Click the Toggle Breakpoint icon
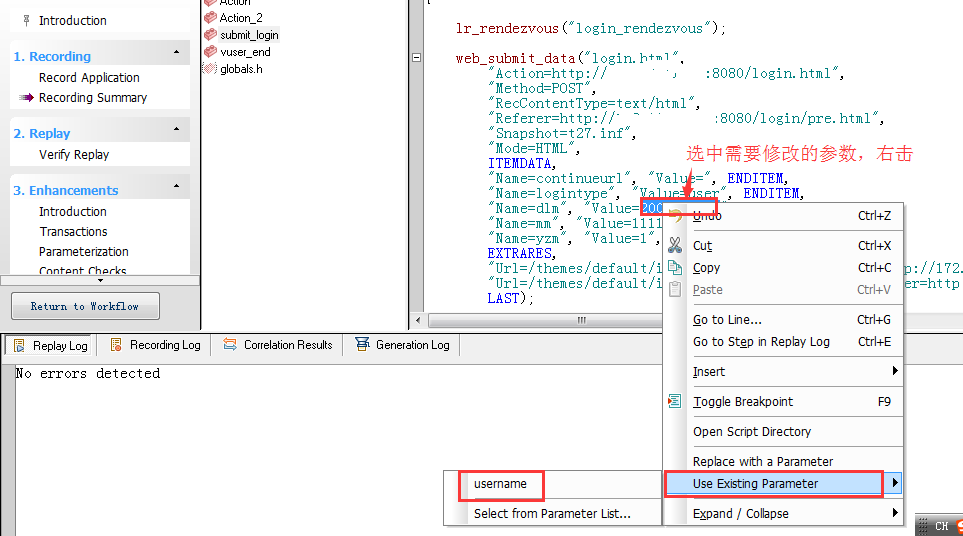This screenshot has height=536, width=963. pyautogui.click(x=674, y=402)
